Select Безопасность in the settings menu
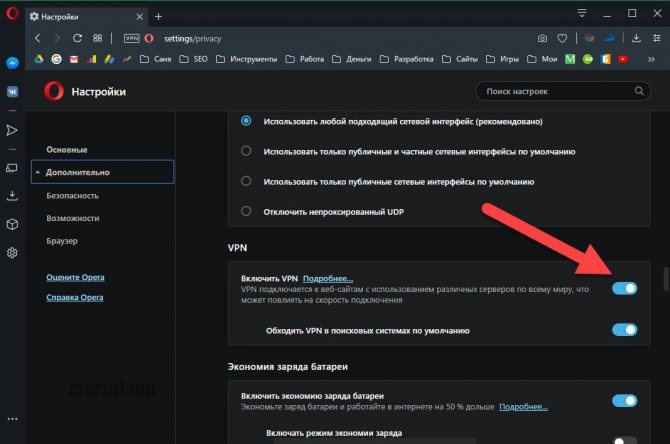This screenshot has width=670, height=444. pyautogui.click(x=73, y=195)
